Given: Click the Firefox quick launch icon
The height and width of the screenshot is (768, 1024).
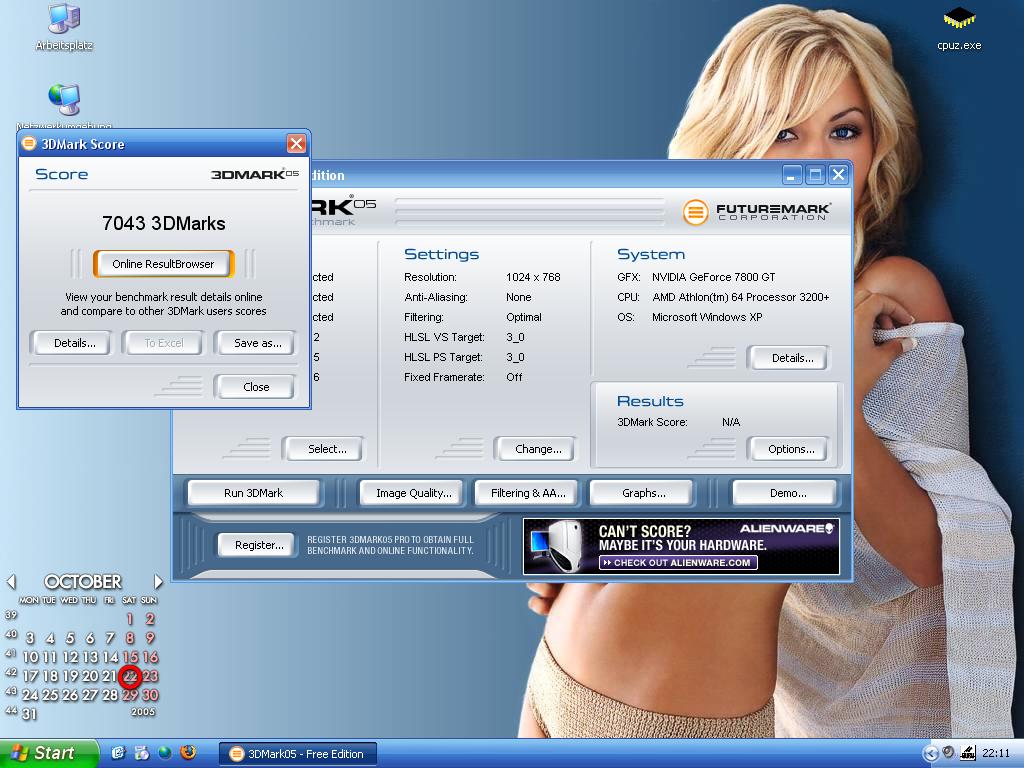Looking at the screenshot, I should 189,753.
